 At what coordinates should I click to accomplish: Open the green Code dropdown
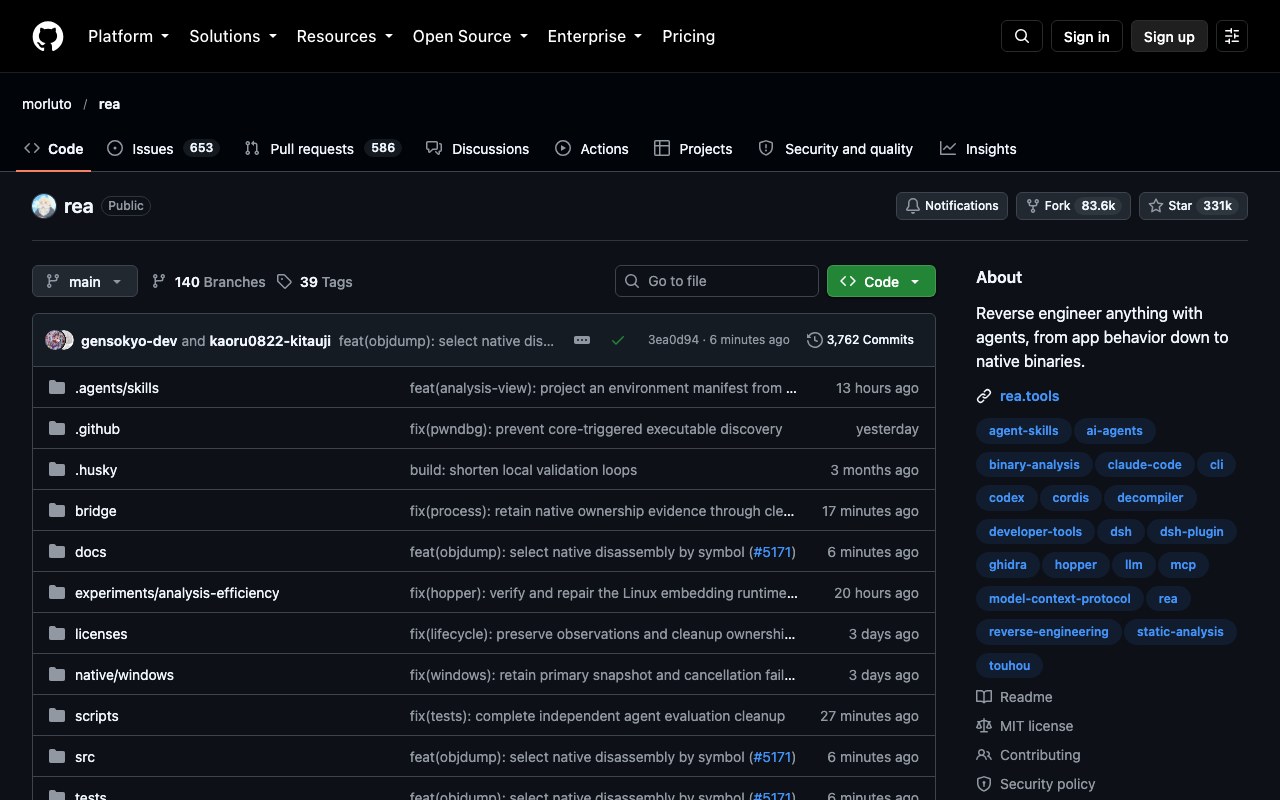[x=881, y=281]
